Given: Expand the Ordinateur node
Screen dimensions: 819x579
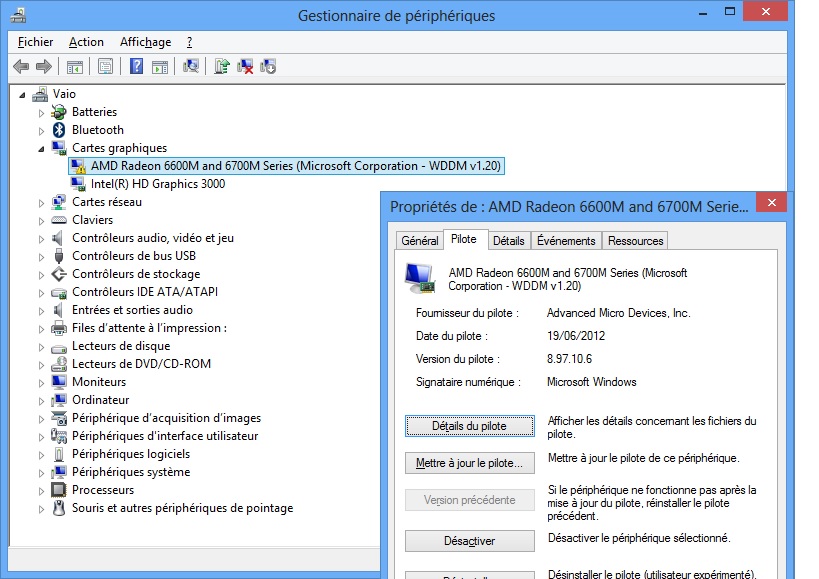Looking at the screenshot, I should click(41, 401).
